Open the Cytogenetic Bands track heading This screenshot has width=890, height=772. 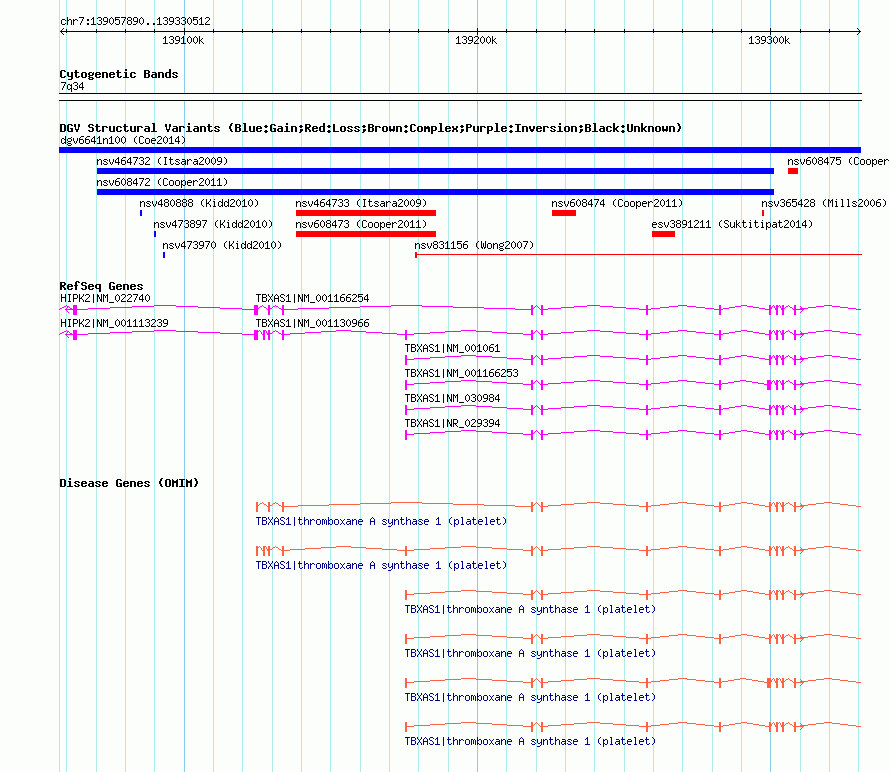tap(119, 74)
